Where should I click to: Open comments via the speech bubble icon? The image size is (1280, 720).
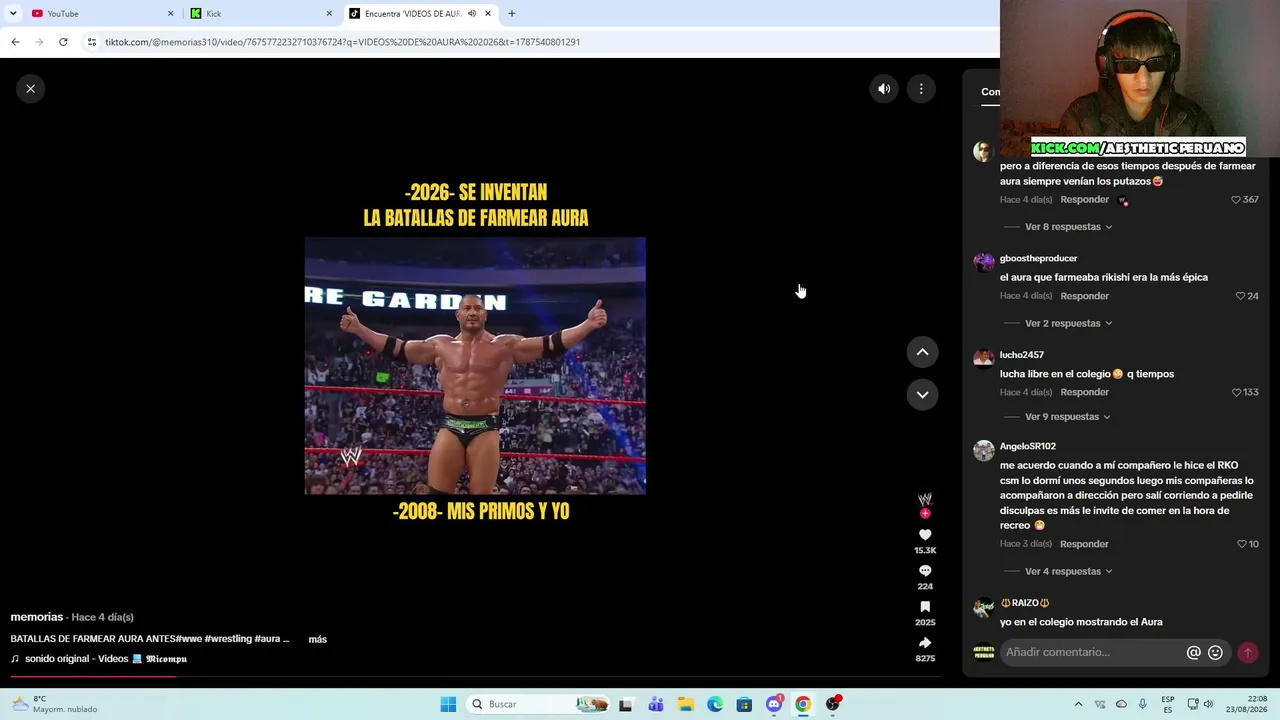925,571
